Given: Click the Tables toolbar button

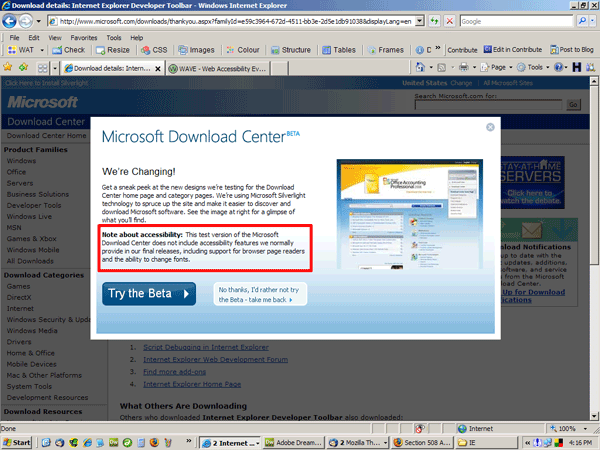Looking at the screenshot, I should 339,50.
